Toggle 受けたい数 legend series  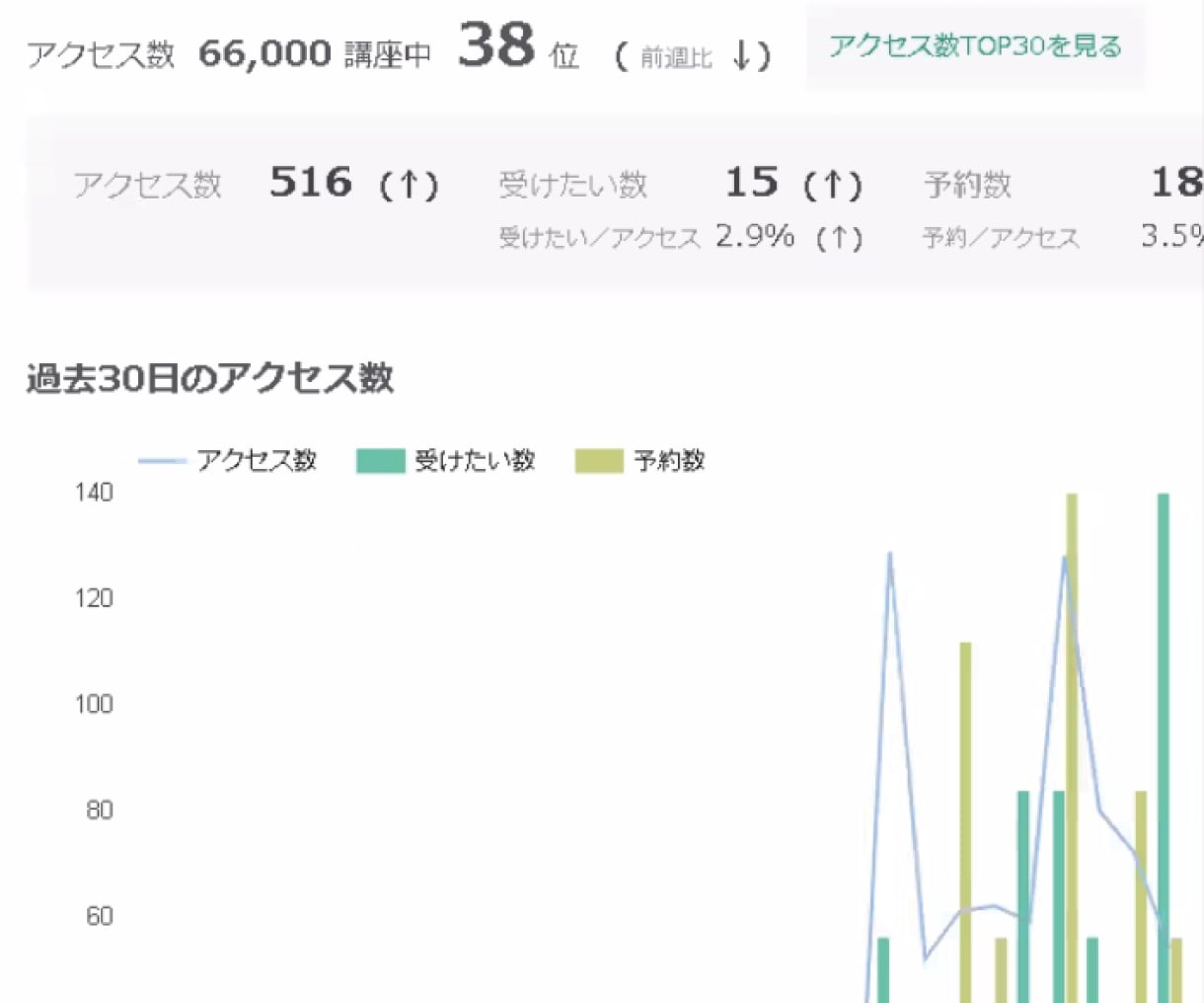pos(446,460)
